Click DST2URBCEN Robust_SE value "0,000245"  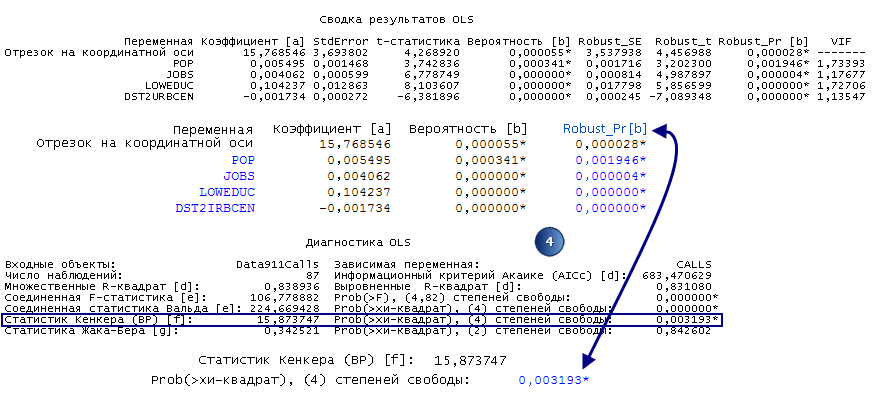[613, 96]
